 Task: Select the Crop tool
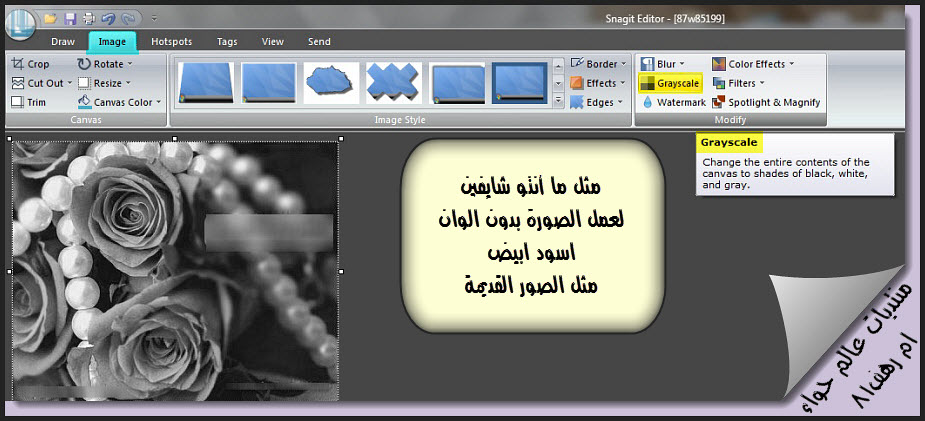(30, 64)
